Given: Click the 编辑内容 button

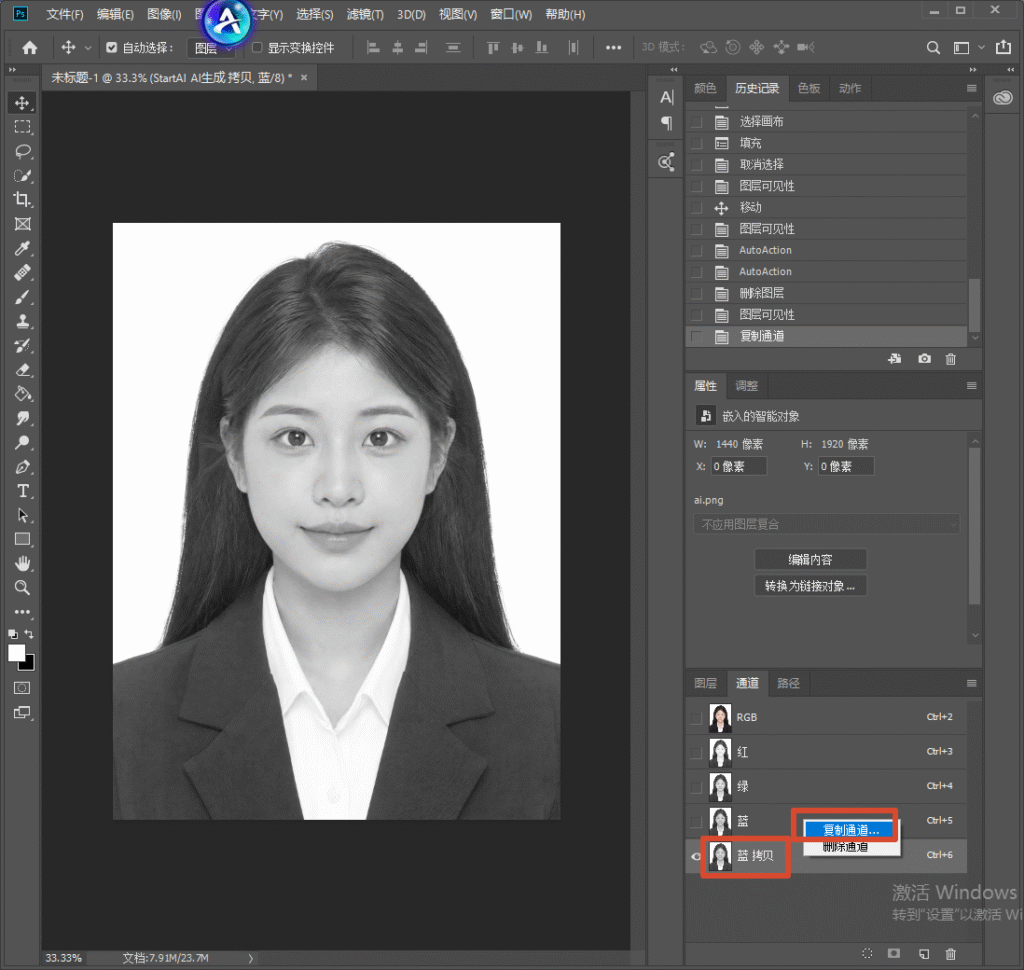Looking at the screenshot, I should [810, 560].
